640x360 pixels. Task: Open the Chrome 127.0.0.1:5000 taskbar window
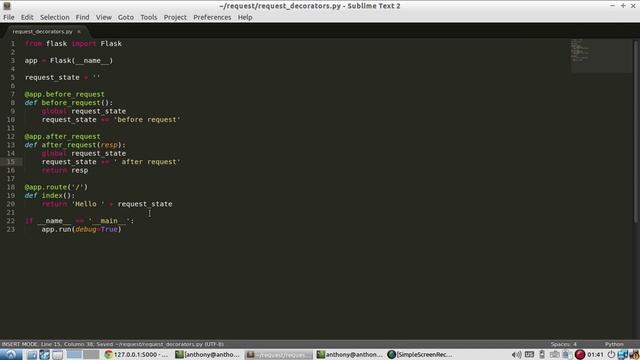137,355
